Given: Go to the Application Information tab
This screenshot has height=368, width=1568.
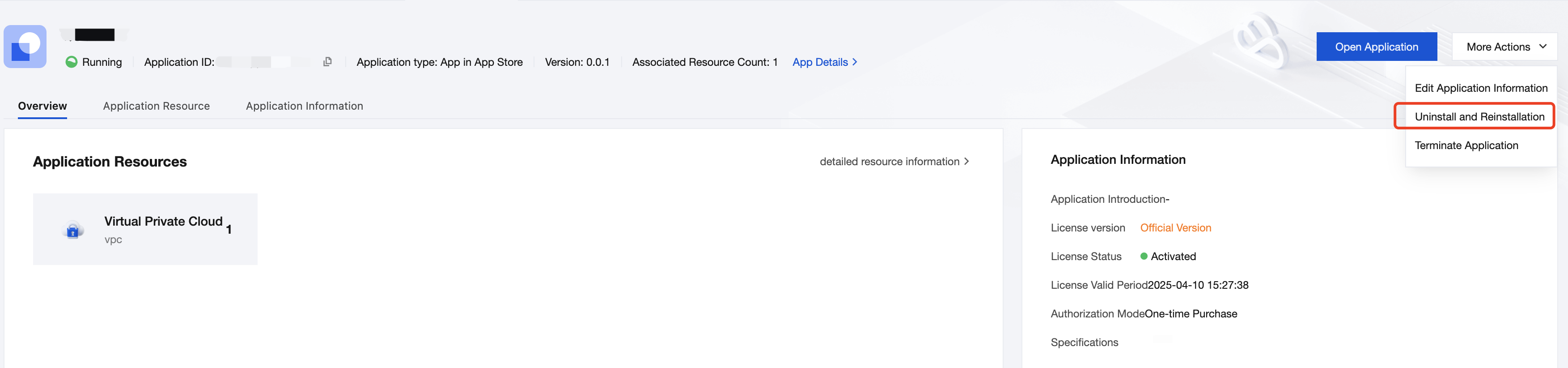Looking at the screenshot, I should (305, 106).
